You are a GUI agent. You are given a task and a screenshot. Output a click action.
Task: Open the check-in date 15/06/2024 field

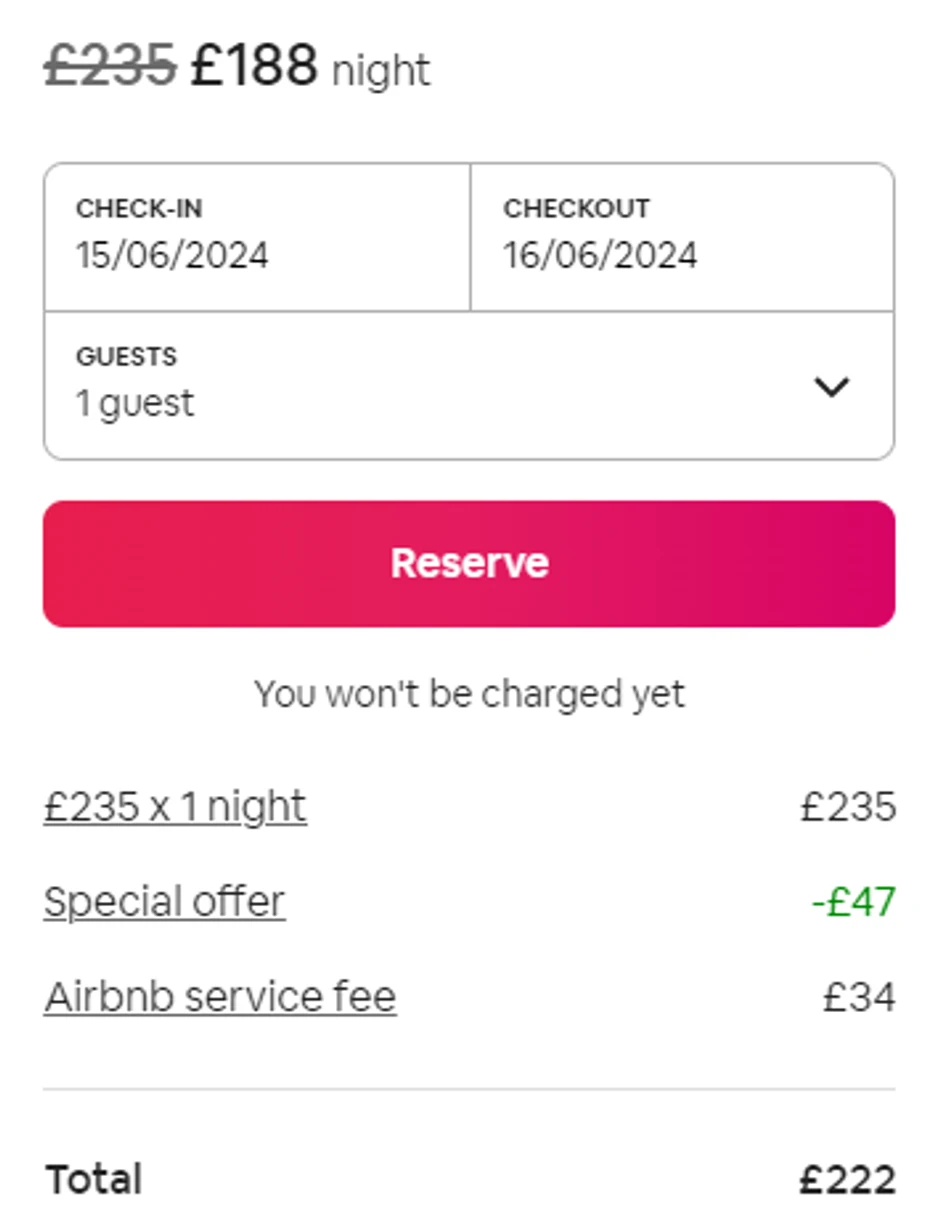[172, 255]
